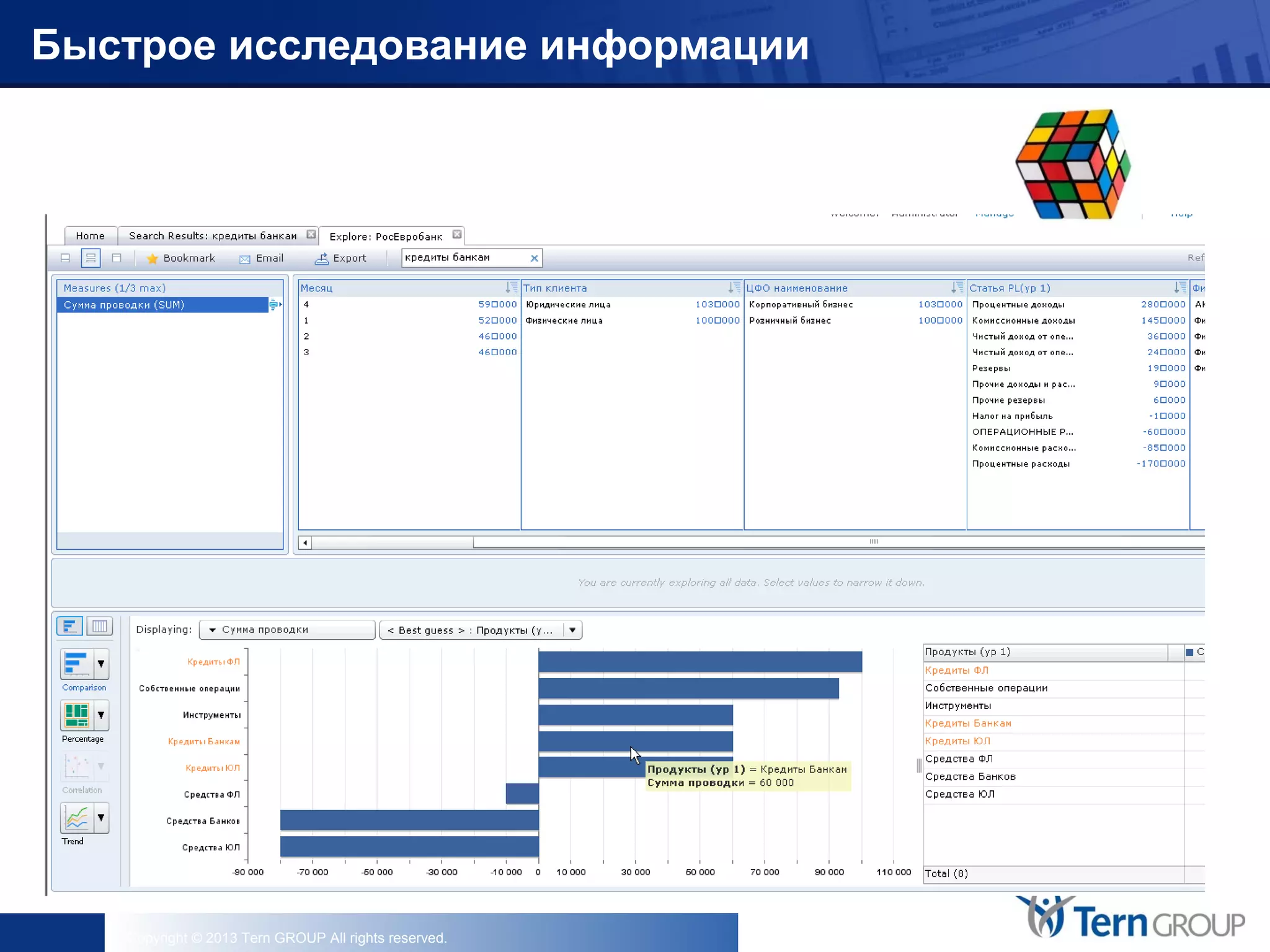Click the Email envelope icon
1270x952 pixels.
[x=245, y=259]
